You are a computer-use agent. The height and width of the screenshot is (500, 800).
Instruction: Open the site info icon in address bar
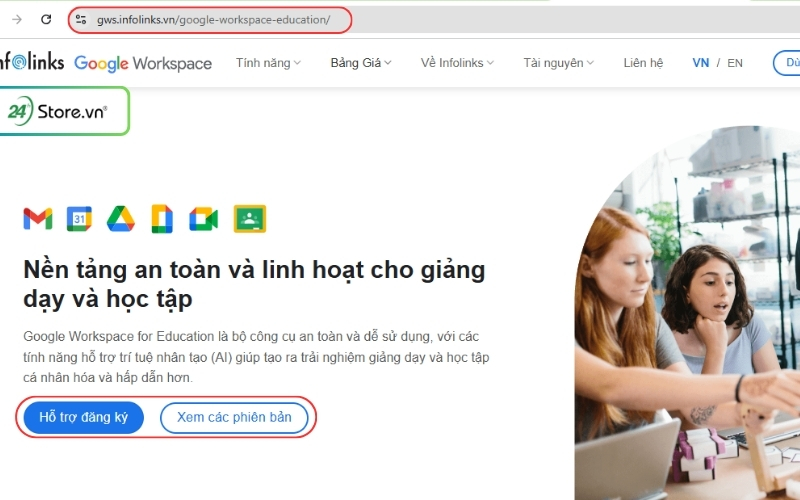[x=81, y=19]
